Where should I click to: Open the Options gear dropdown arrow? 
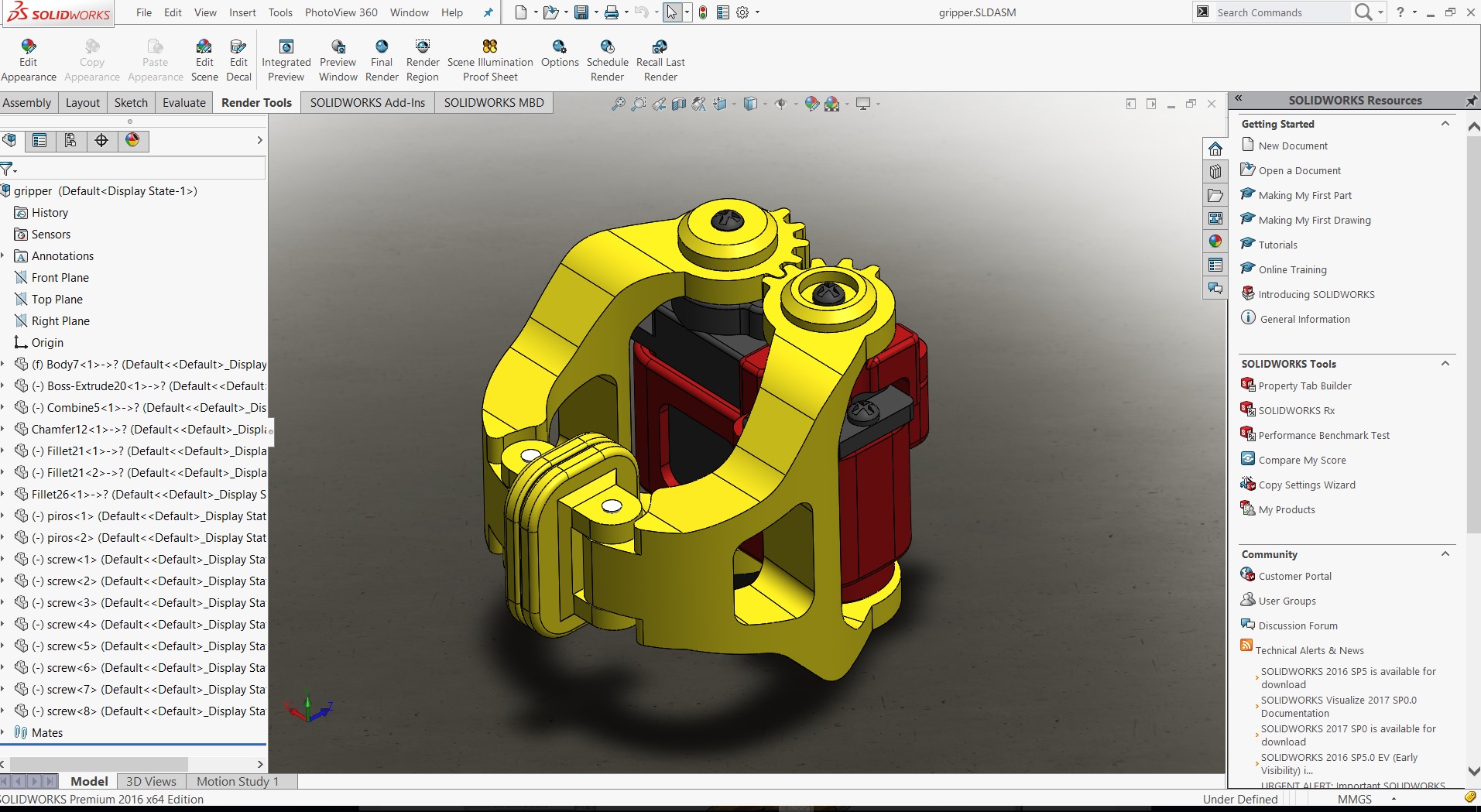757,12
